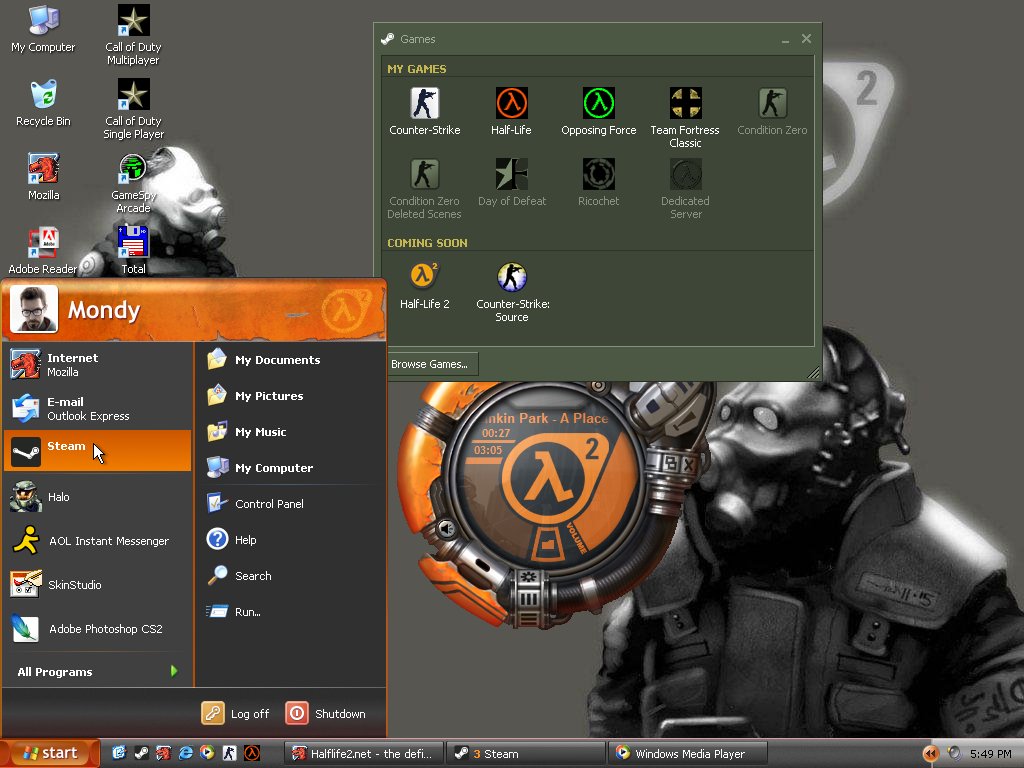Open Adobe Reader desktop shortcut
Image resolution: width=1024 pixels, height=768 pixels.
43,250
